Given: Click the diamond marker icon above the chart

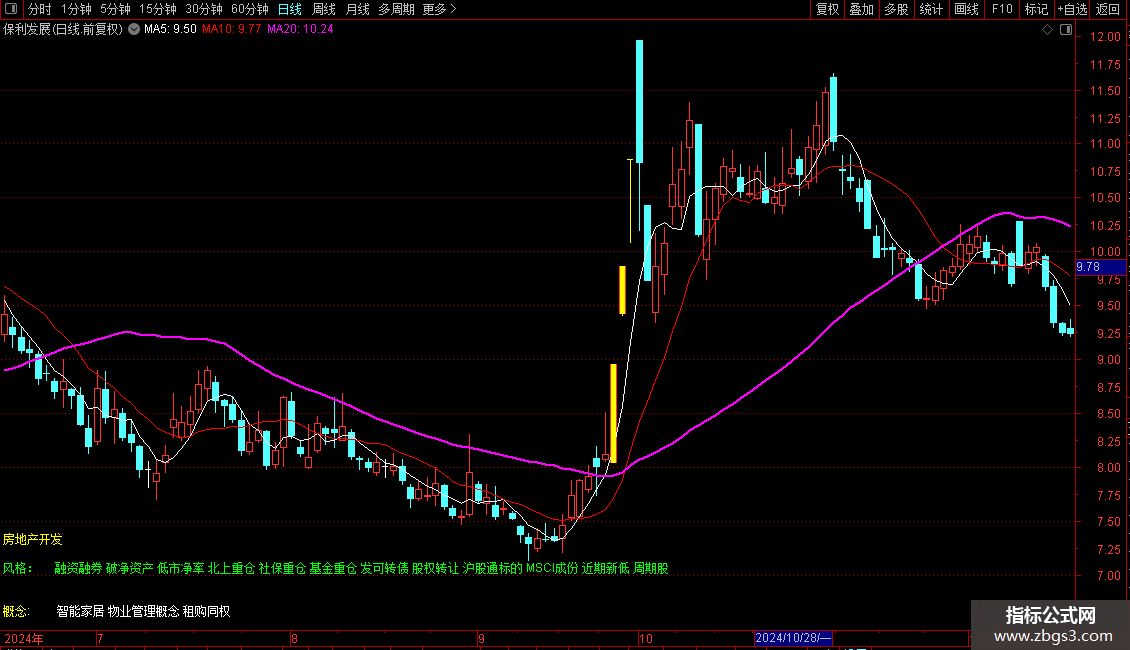Looking at the screenshot, I should pos(1048,30).
